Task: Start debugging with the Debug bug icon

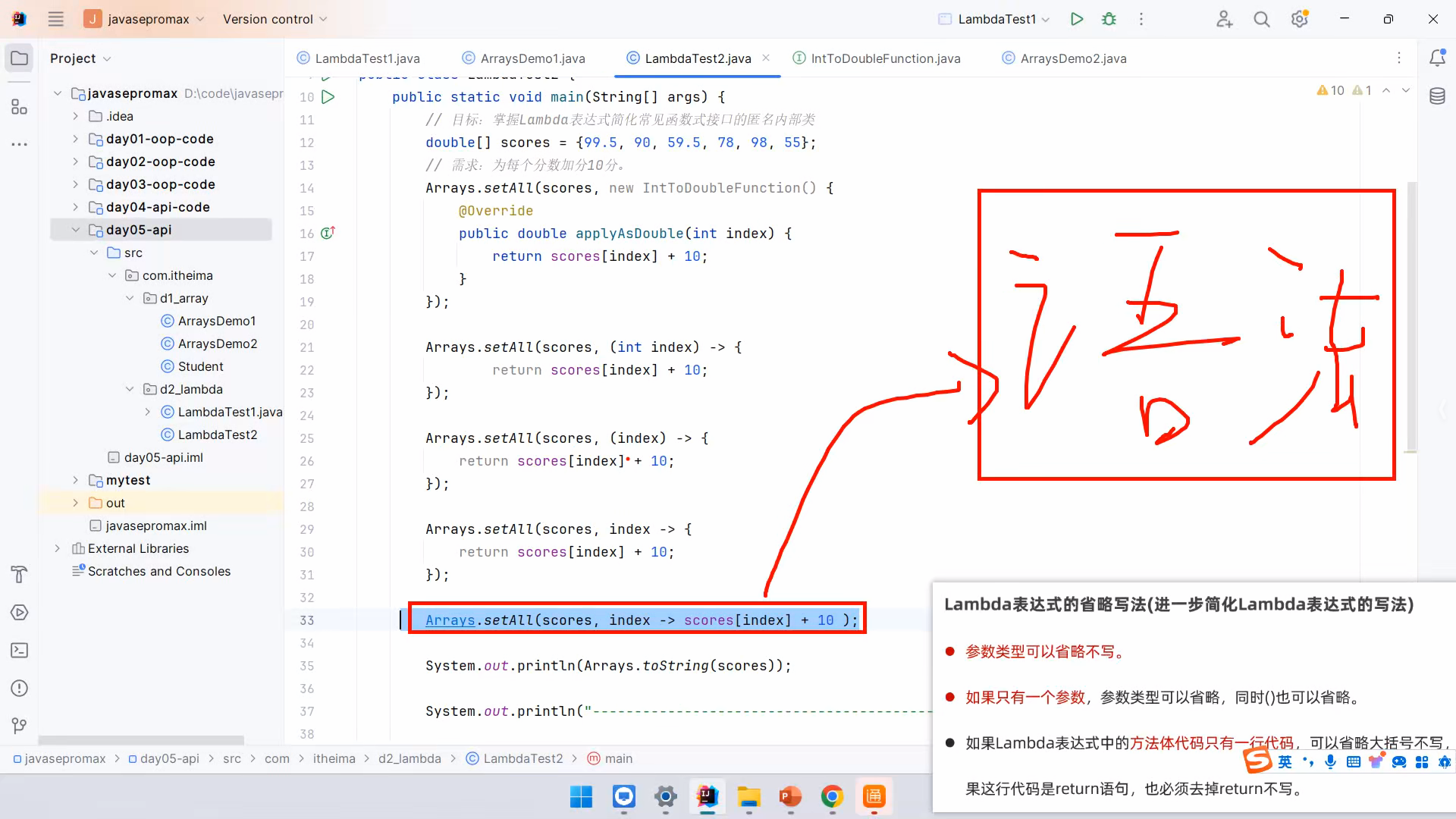Action: tap(1109, 19)
